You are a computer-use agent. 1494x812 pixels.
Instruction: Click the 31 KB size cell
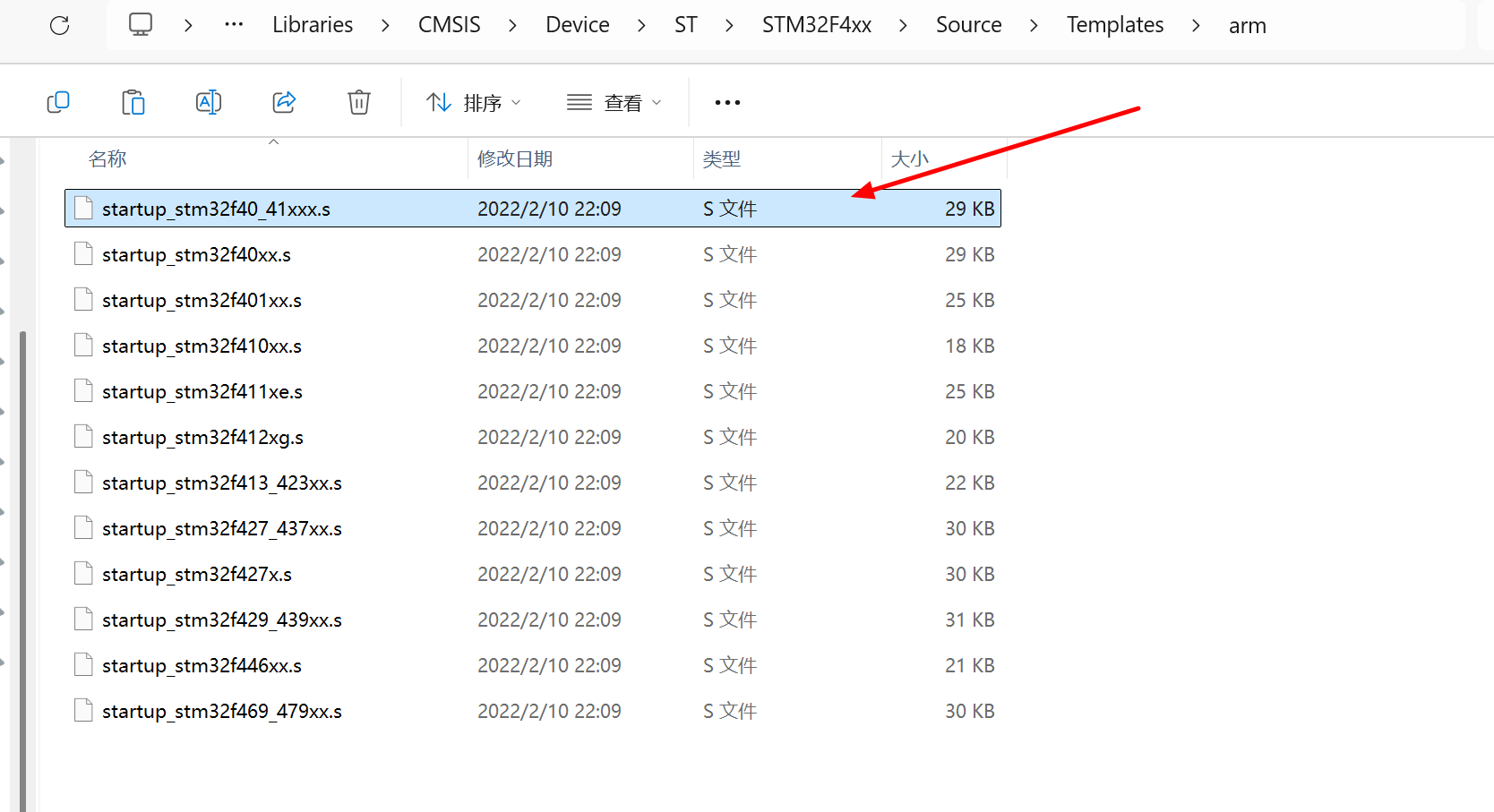[969, 620]
